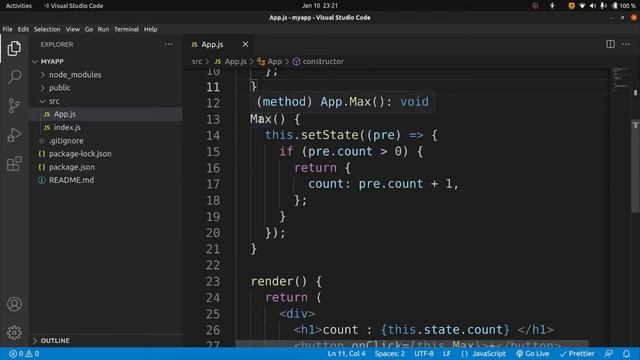This screenshot has width=640, height=360.
Task: Click Go Live in status bar
Action: pos(533,354)
